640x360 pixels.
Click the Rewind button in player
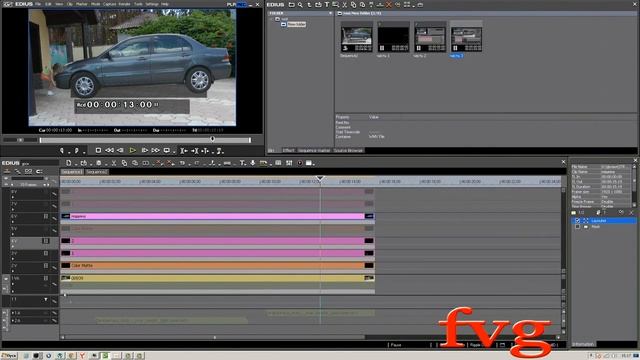pyautogui.click(x=109, y=151)
